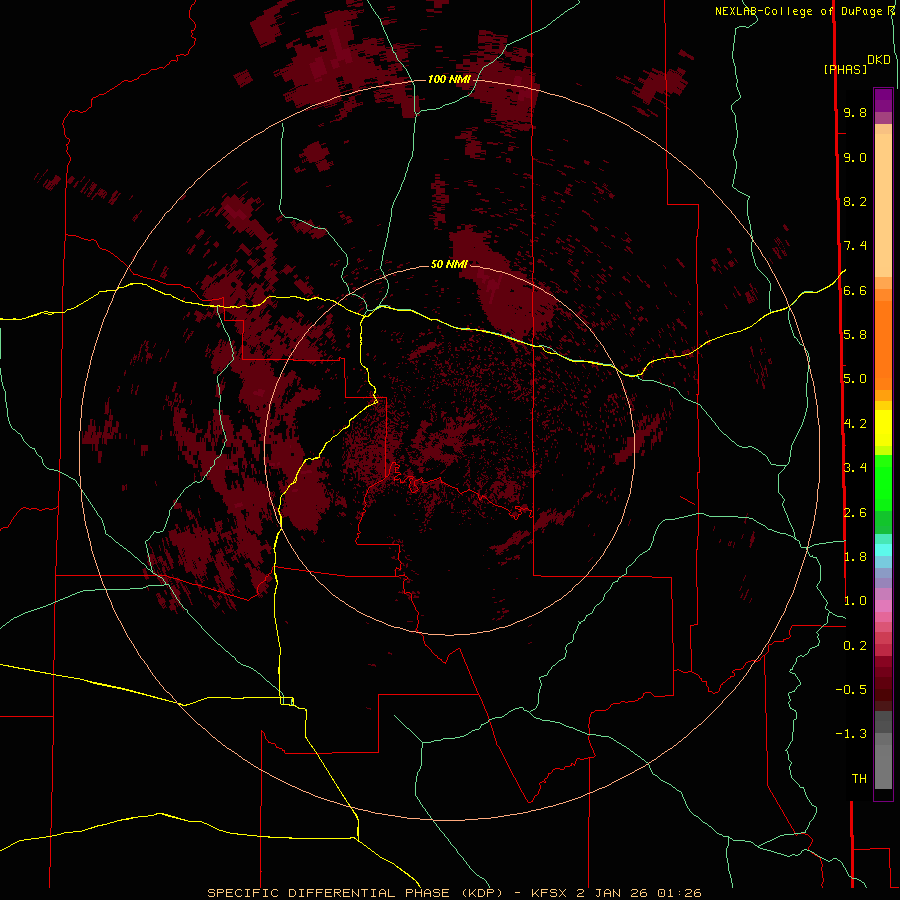
Task: Pick the gray band beside TH
Action: (x=883, y=768)
